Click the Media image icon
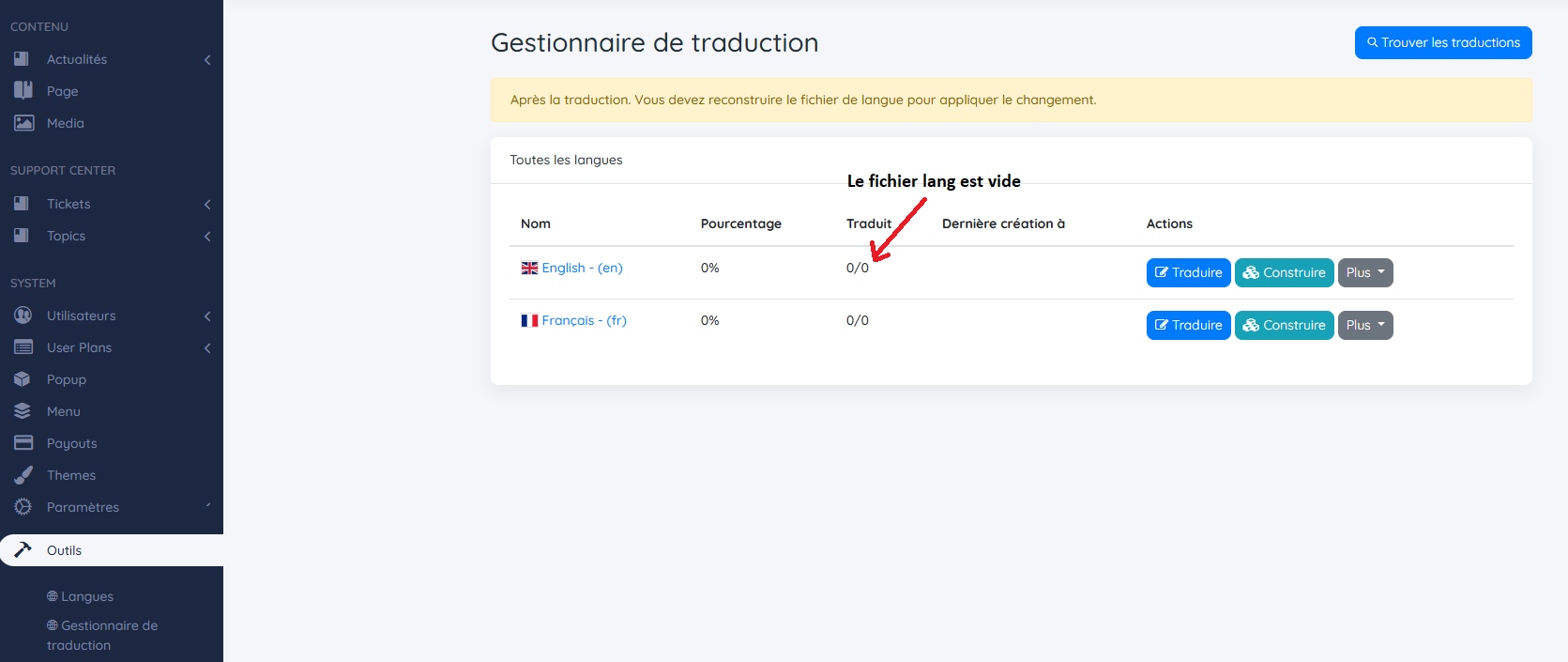 pos(23,123)
